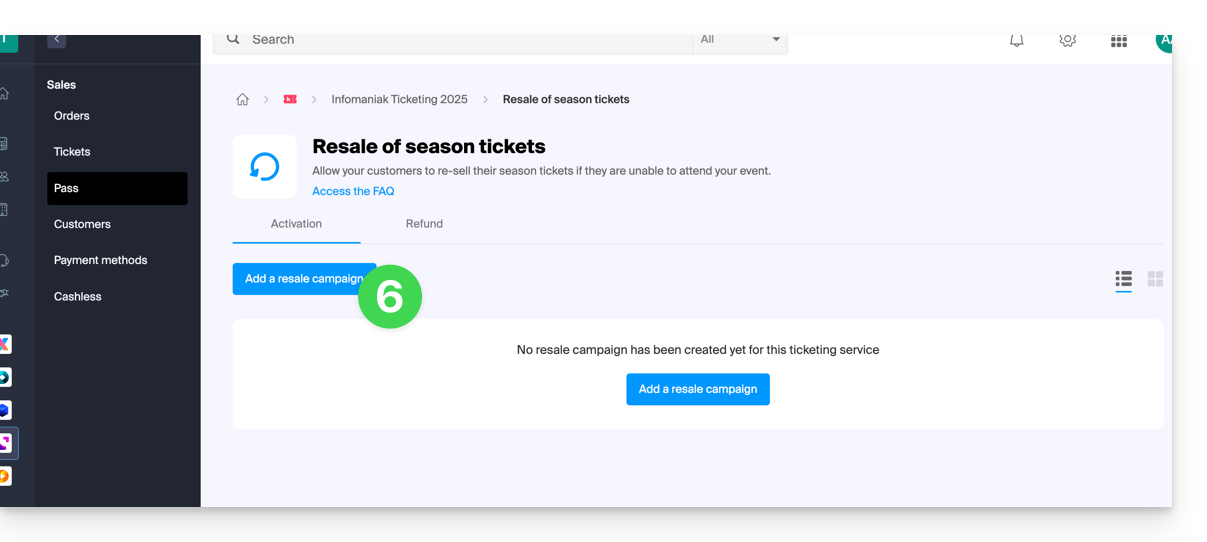Viewport: 1207px width, 542px height.
Task: Open the notifications bell
Action: coord(1016,41)
